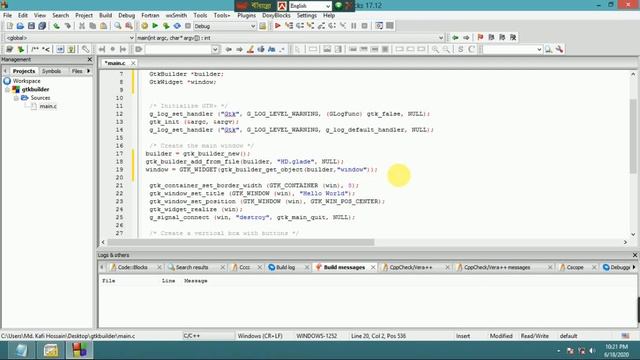Screen dimensions: 640x360
Task: Click the Break debugger pause icon
Action: [353, 26]
